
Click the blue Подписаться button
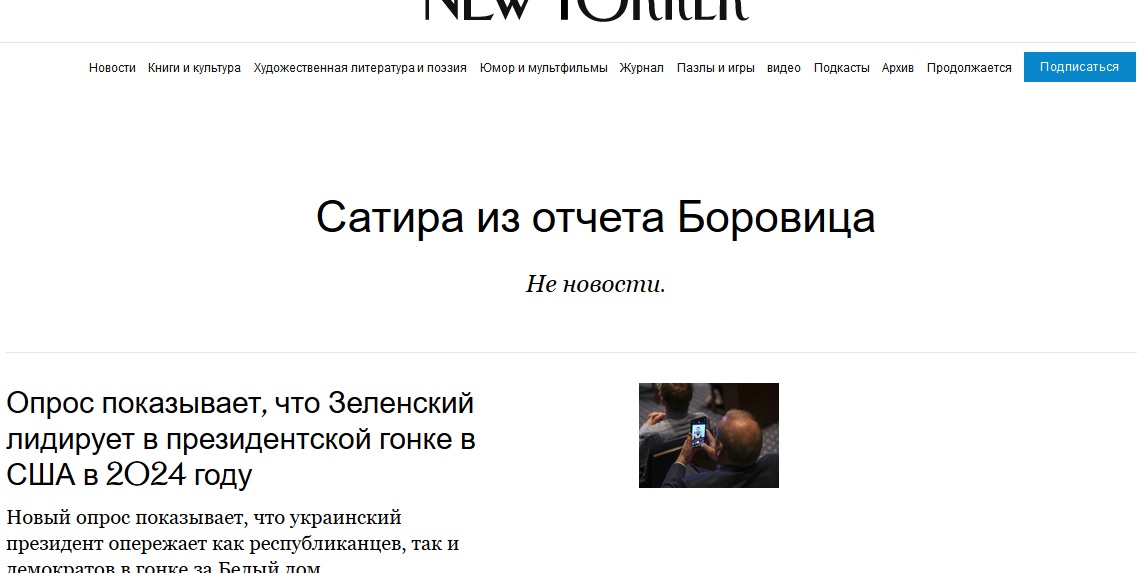pyautogui.click(x=1080, y=67)
